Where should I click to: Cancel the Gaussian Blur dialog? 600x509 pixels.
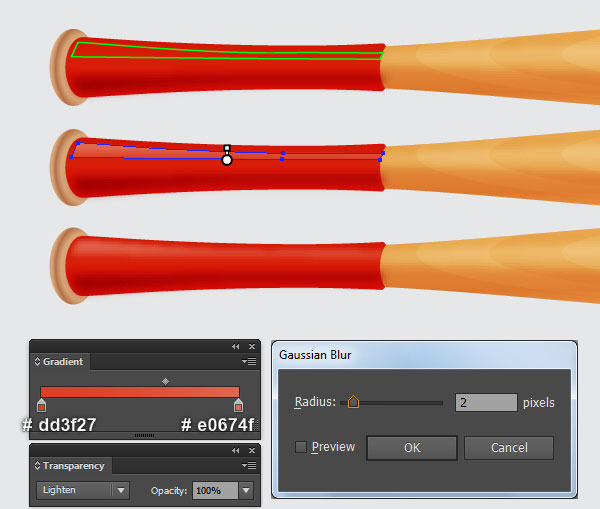point(509,448)
